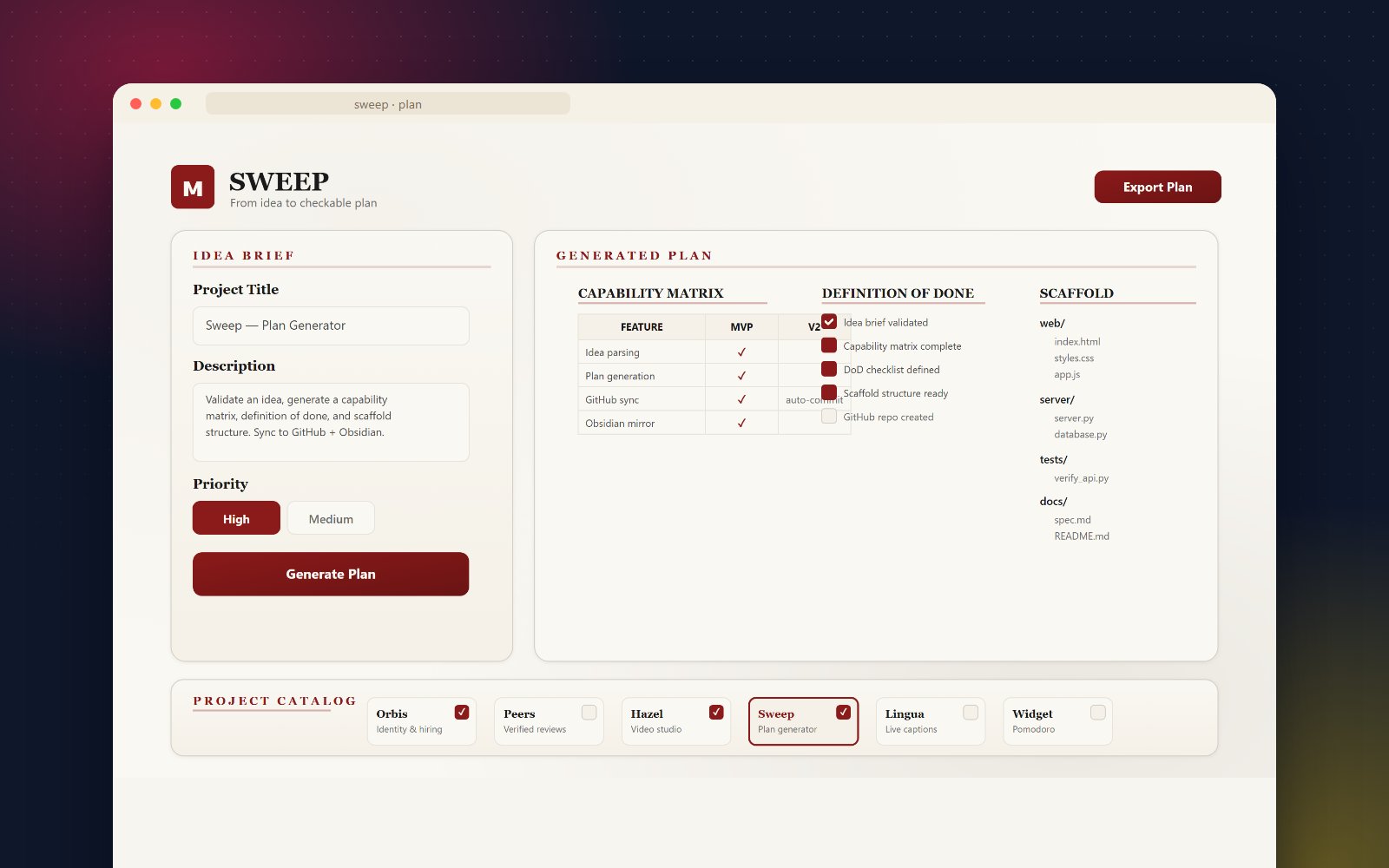
Task: Open verify_api.py in the scaffold tree
Action: coord(1081,477)
